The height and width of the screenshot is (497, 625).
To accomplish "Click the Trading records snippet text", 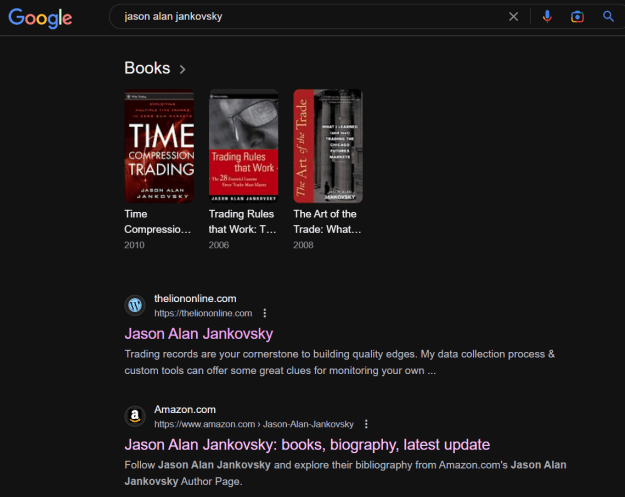I will point(339,362).
